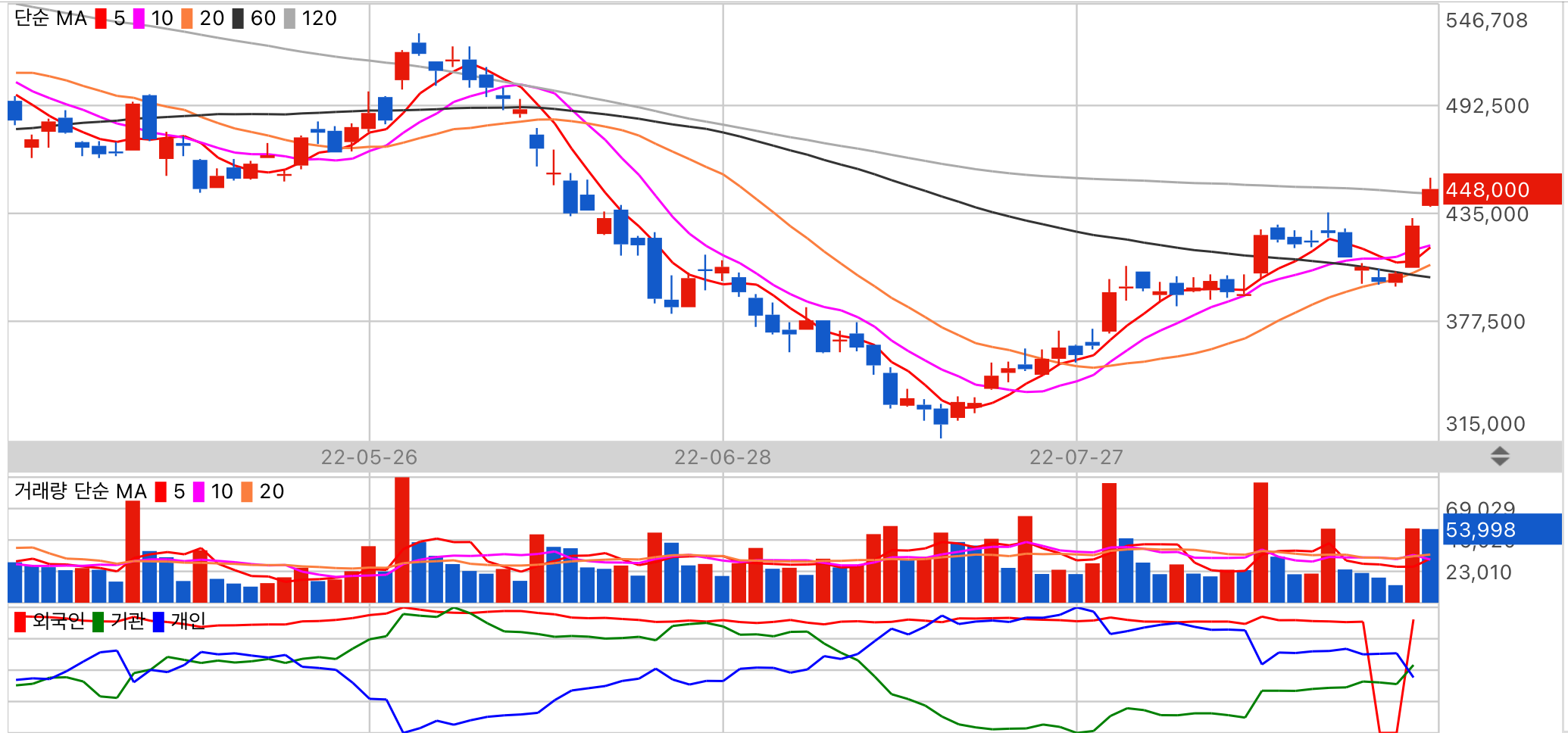Viewport: 1568px width, 739px height.
Task: Click the 개인 investor legend text
Action: point(188,622)
